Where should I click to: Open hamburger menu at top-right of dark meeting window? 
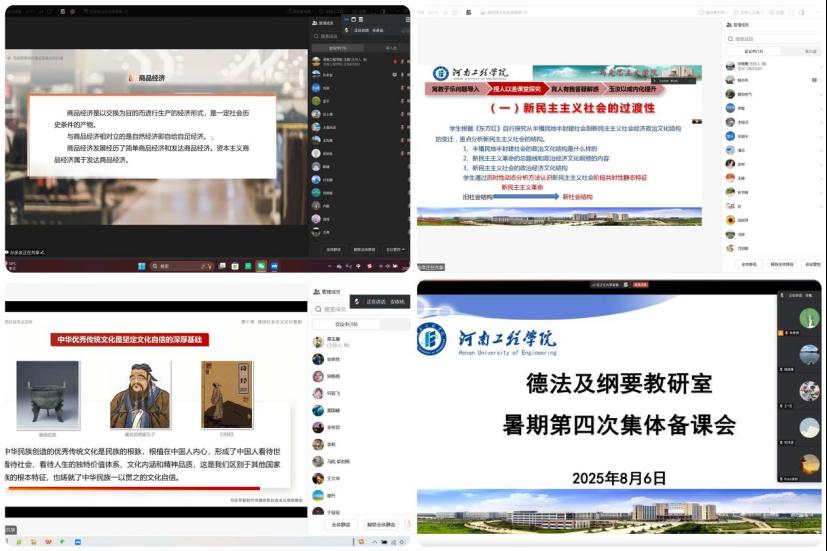pos(407,20)
